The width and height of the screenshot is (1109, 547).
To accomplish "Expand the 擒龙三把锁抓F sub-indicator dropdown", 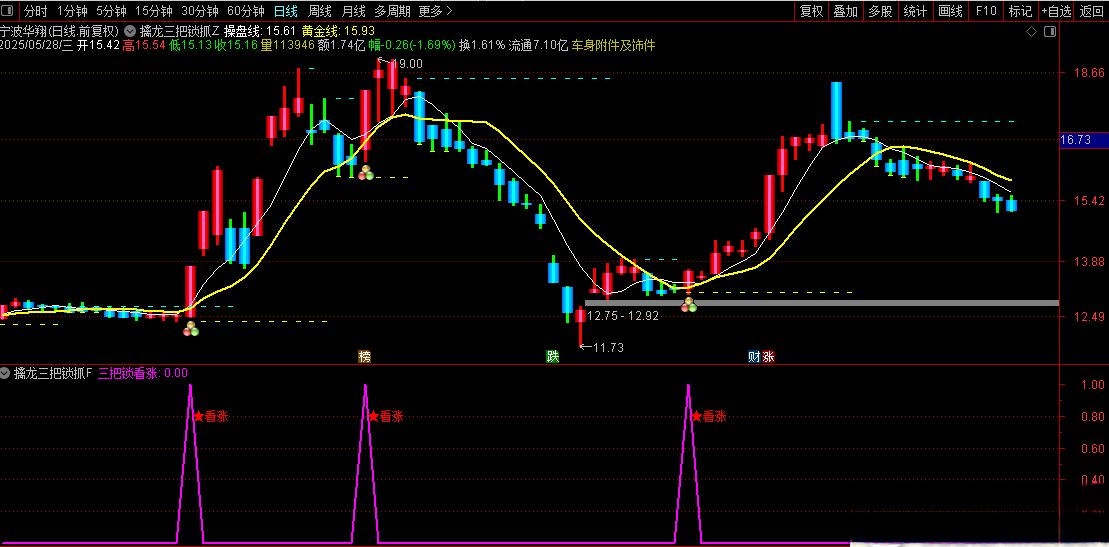I will click(6, 373).
